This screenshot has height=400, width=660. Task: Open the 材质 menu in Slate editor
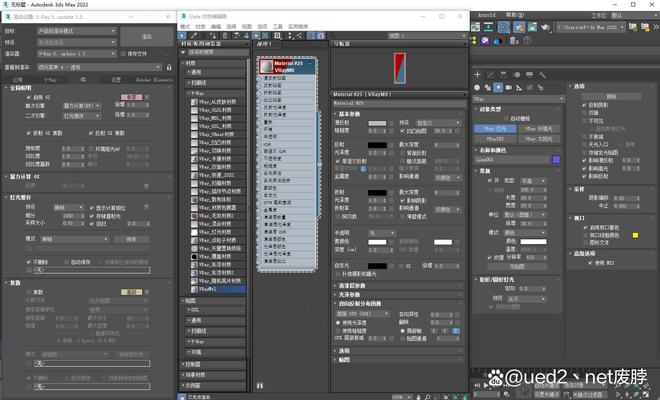[200, 26]
